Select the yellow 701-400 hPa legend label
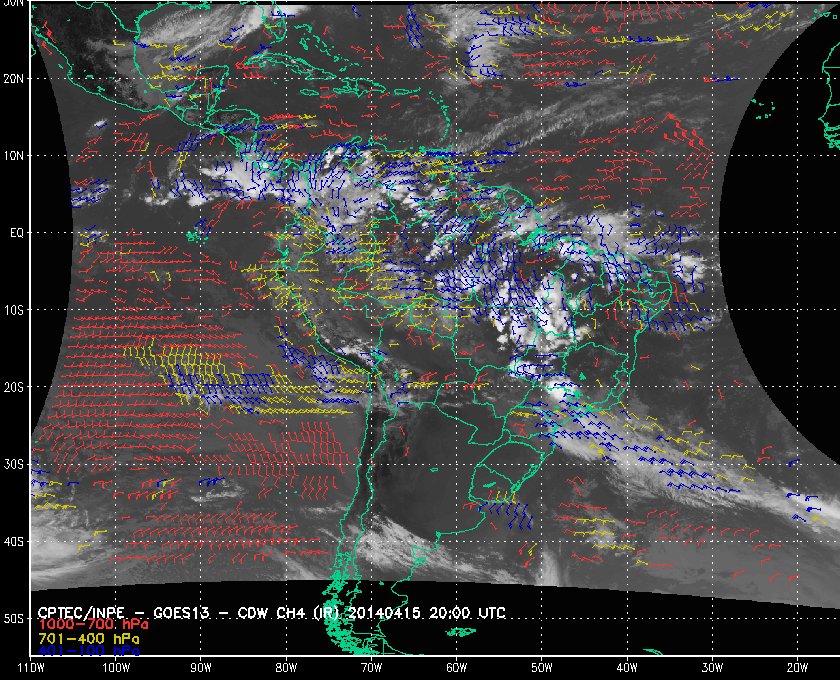The image size is (840, 680). 89,639
